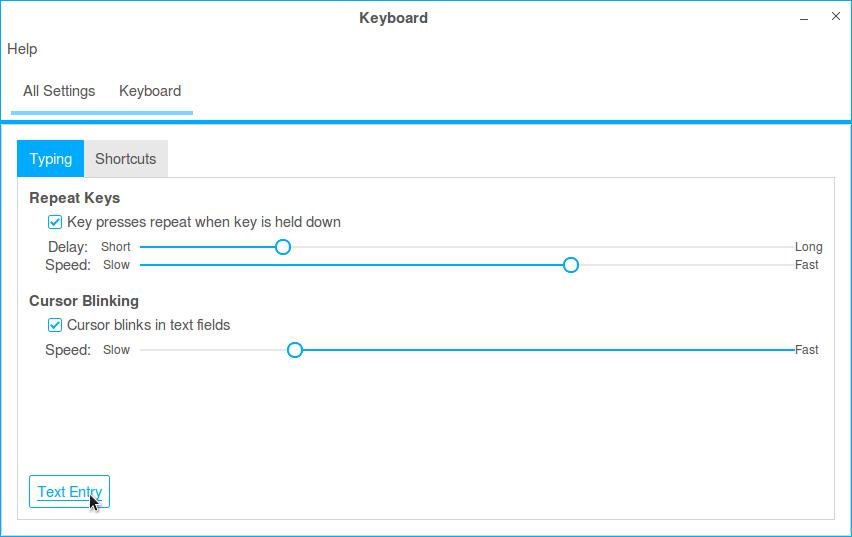Open the Text Entry settings

(69, 492)
